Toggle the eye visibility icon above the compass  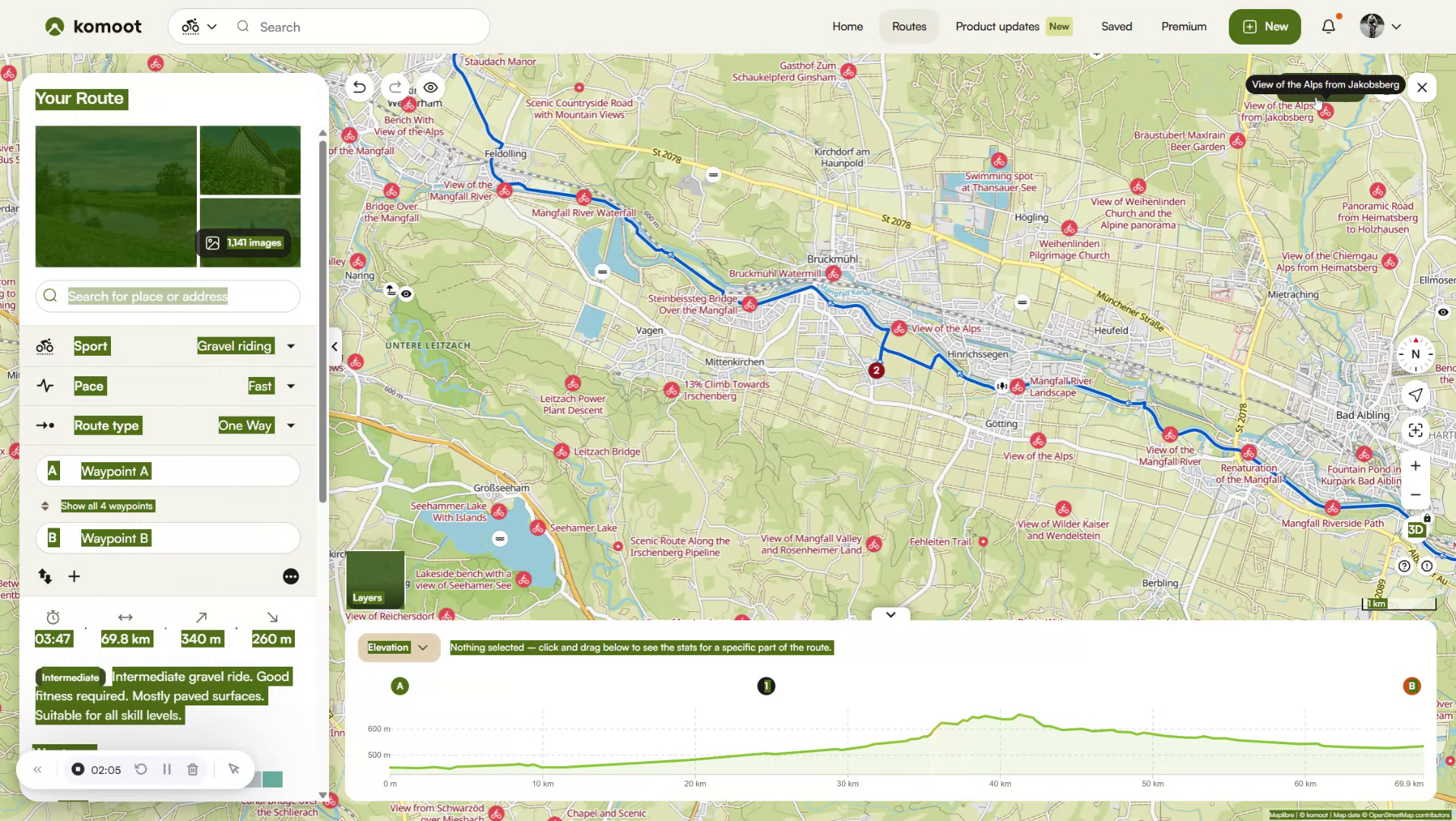point(1442,312)
